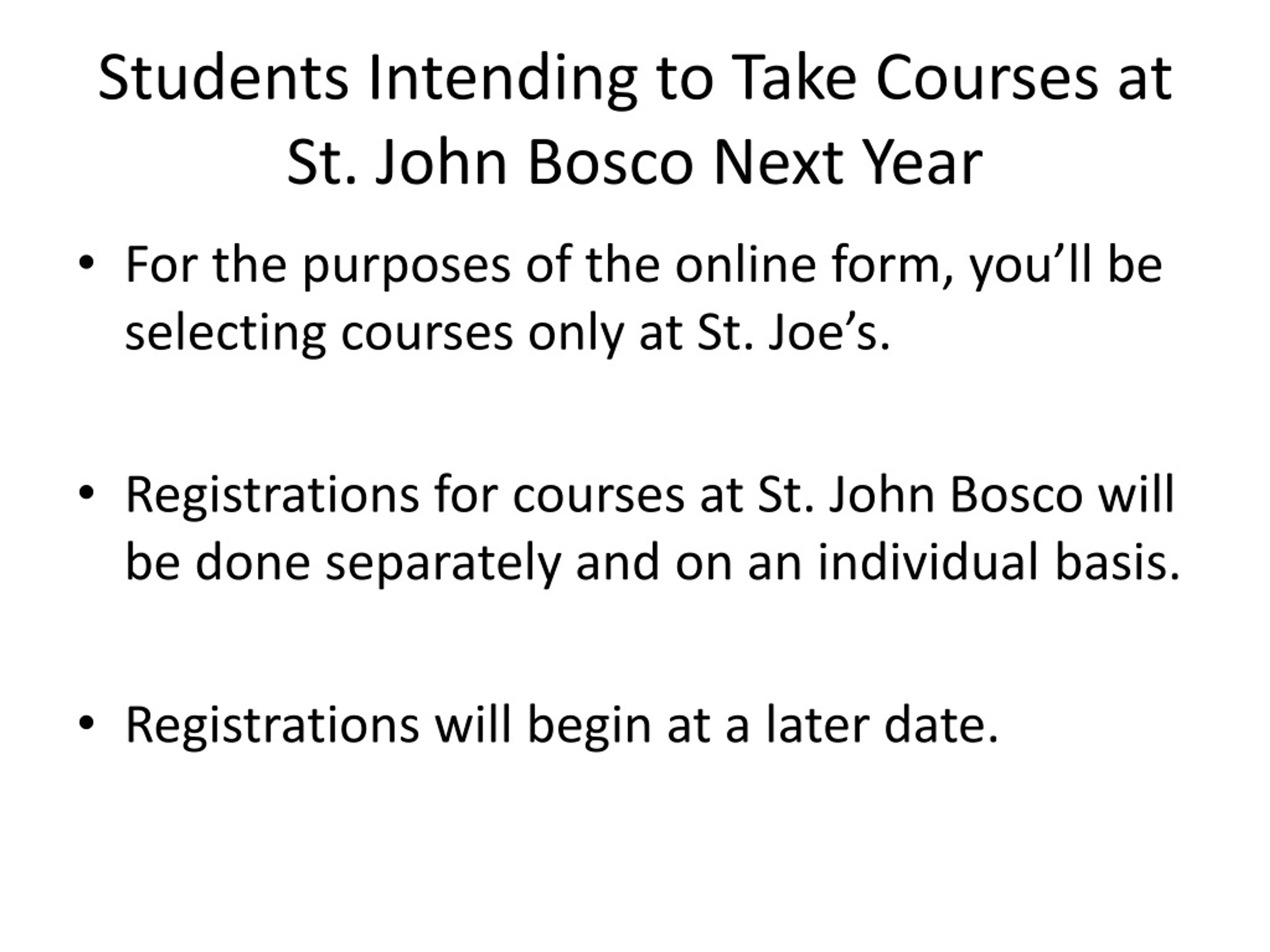Click the word 'Bosco' in the second bullet

[x=1016, y=495]
